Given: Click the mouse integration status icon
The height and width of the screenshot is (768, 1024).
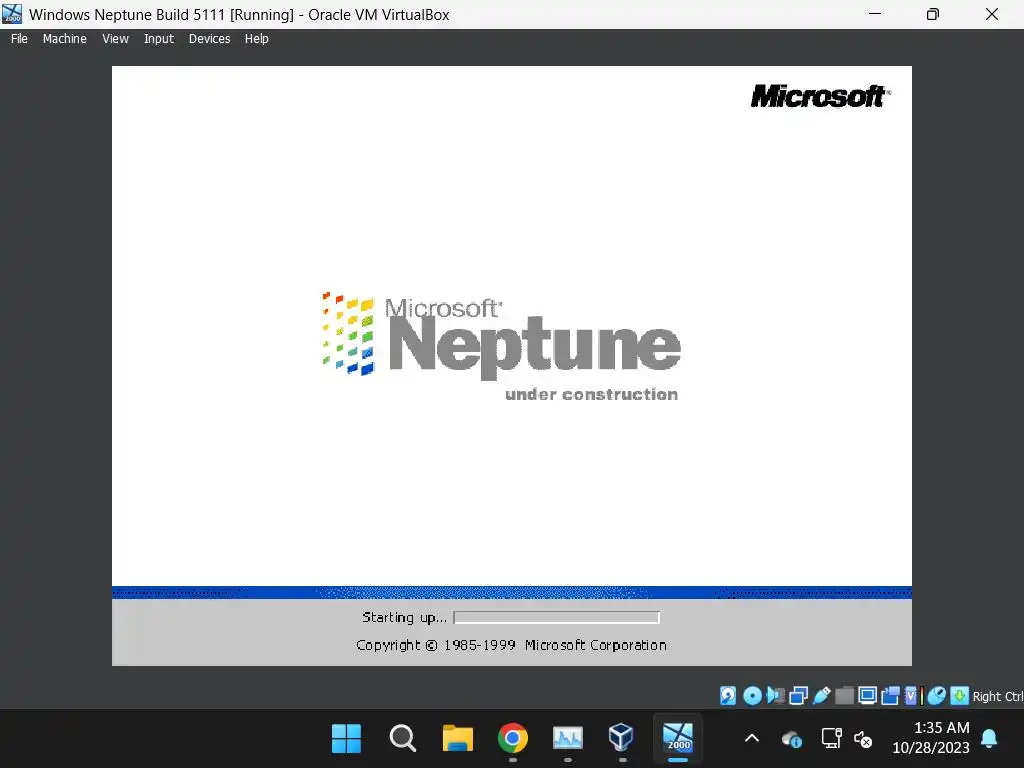Looking at the screenshot, I should [936, 696].
